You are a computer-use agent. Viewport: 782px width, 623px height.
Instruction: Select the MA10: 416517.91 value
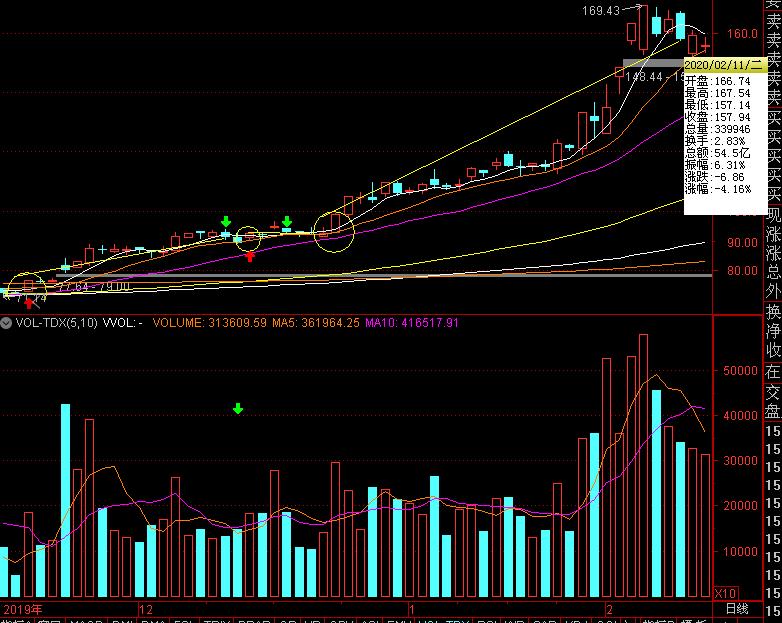(x=412, y=323)
